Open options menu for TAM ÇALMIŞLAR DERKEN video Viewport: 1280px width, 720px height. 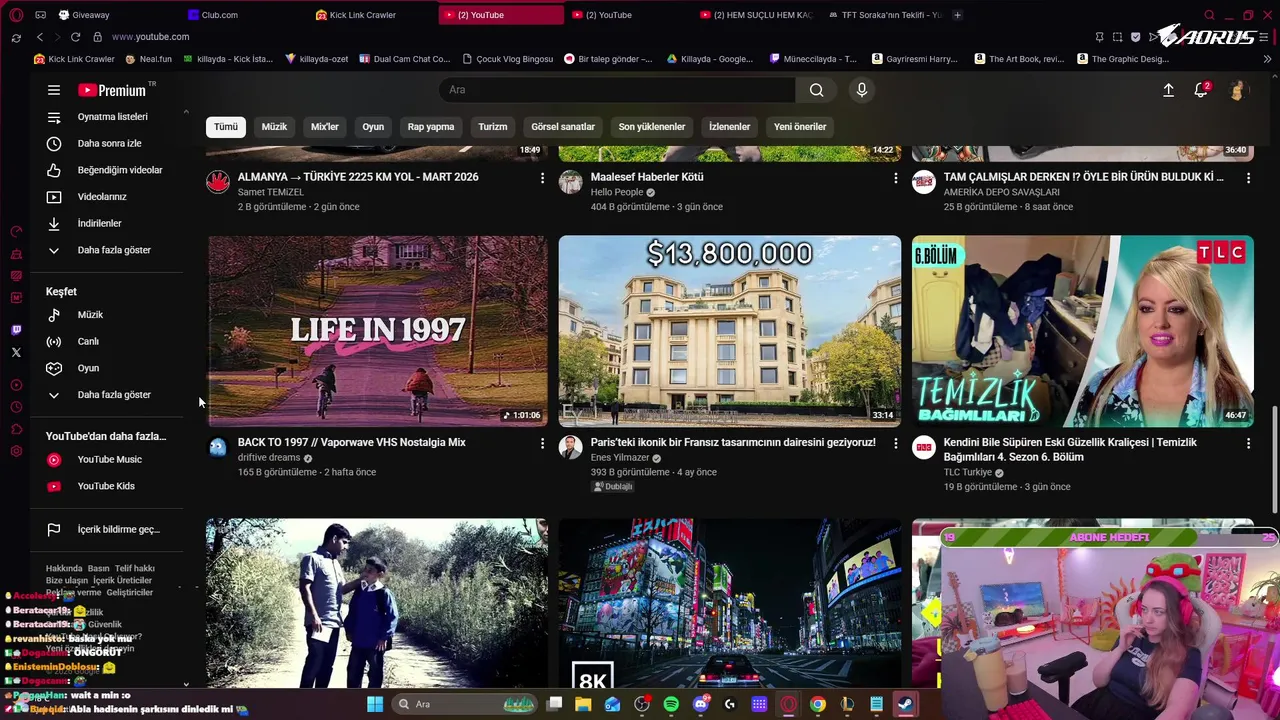[1248, 178]
